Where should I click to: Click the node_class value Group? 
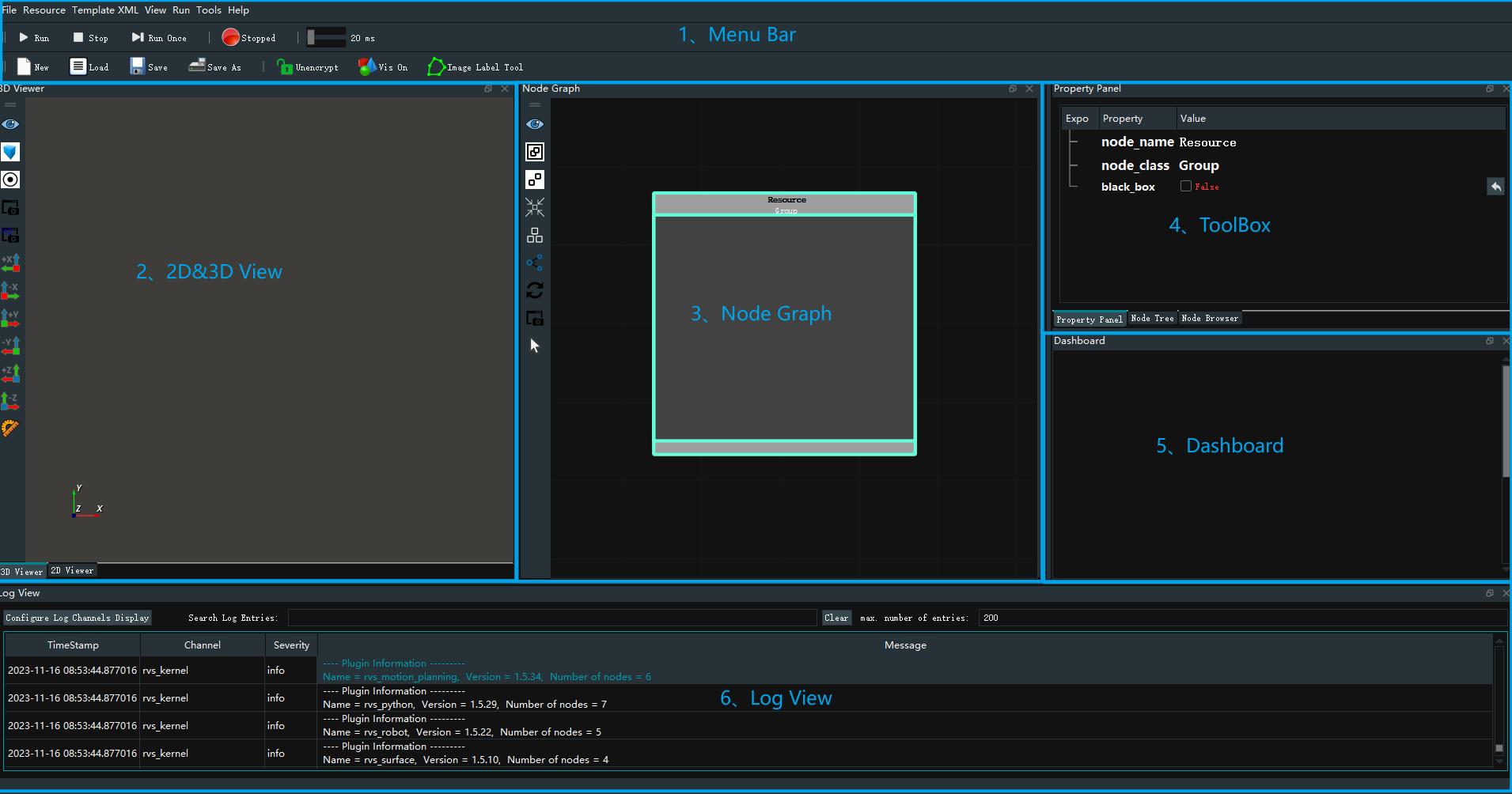point(1199,165)
